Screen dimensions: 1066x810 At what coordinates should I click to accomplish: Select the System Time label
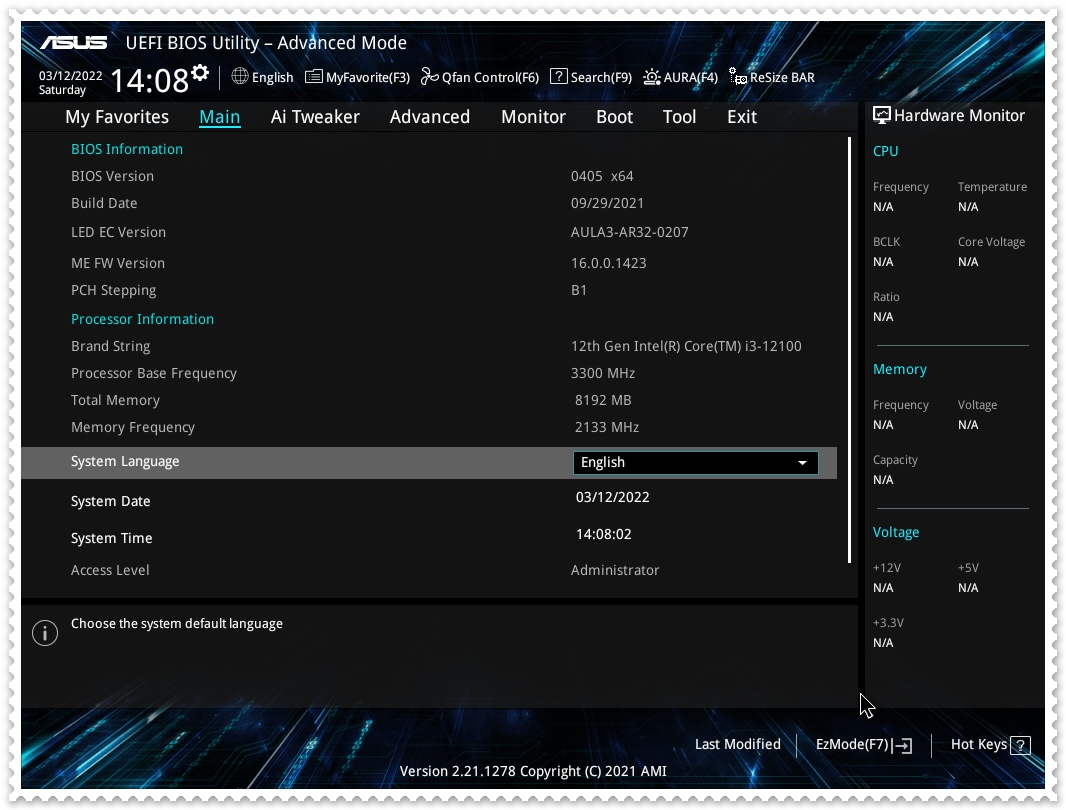tap(111, 539)
